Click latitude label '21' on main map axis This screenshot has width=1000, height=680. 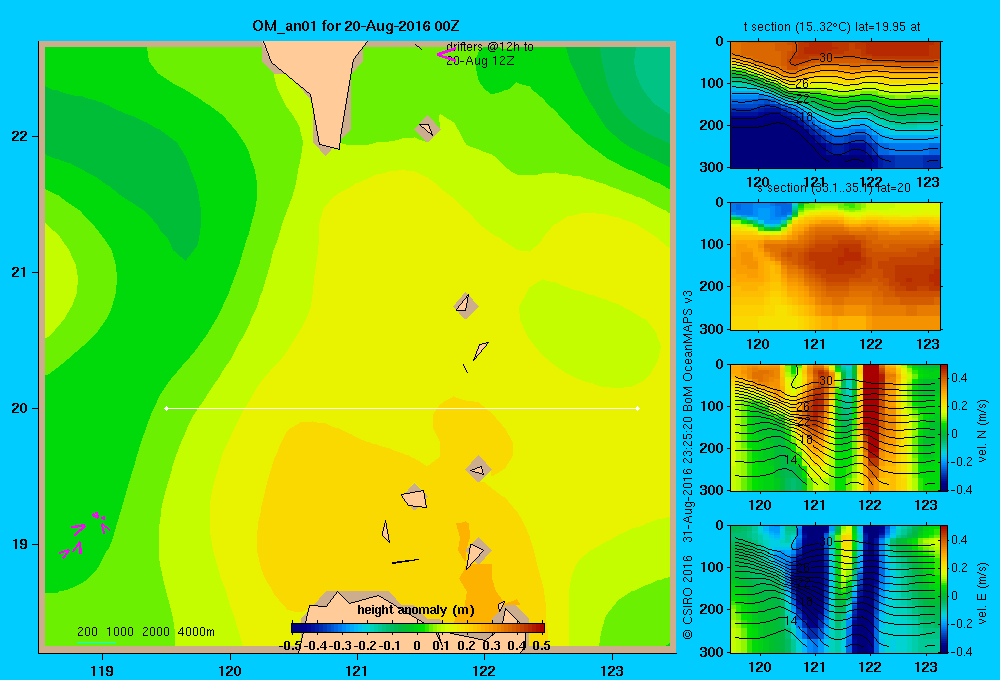tap(19, 272)
